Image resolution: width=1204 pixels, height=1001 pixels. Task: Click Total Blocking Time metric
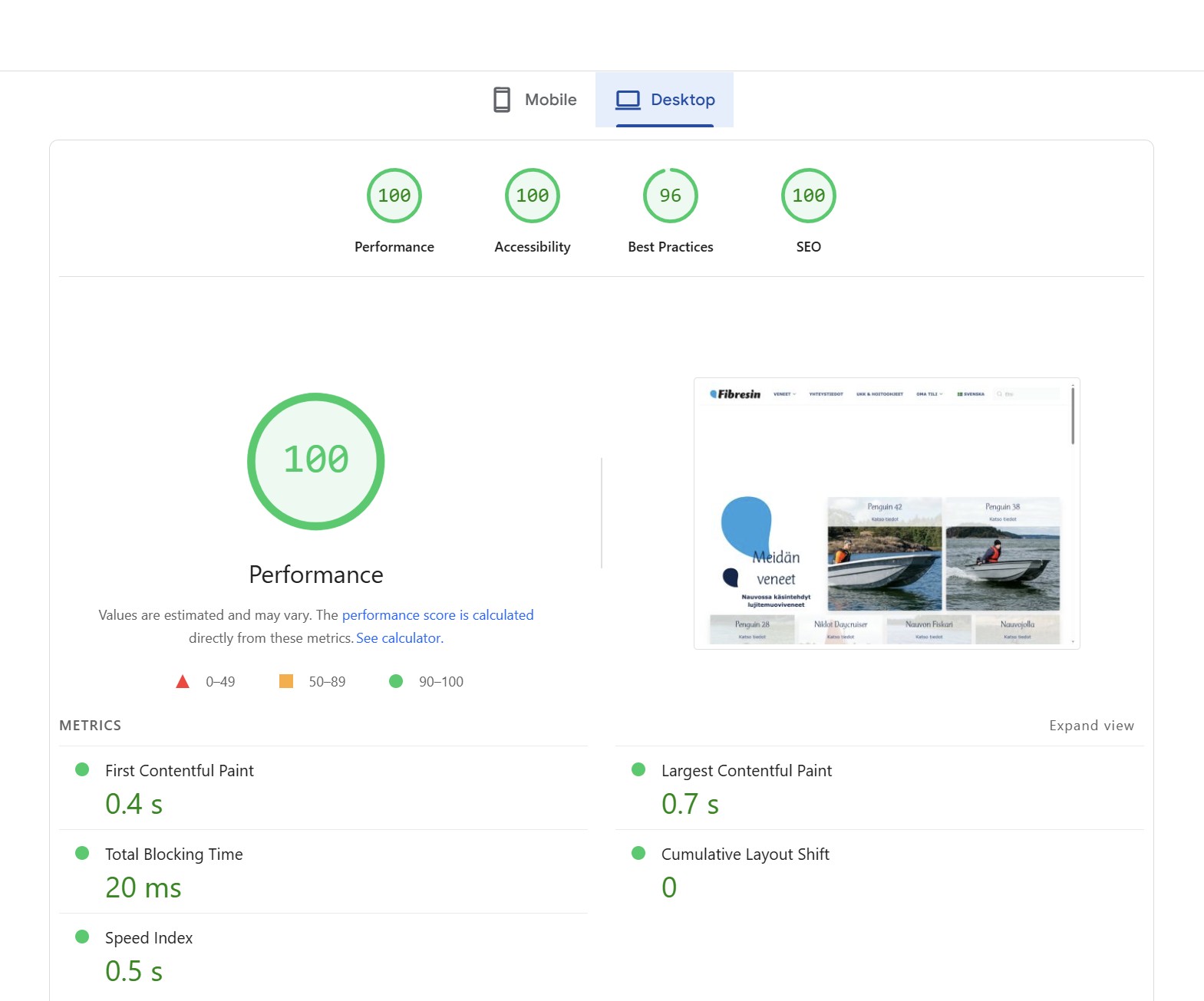173,854
